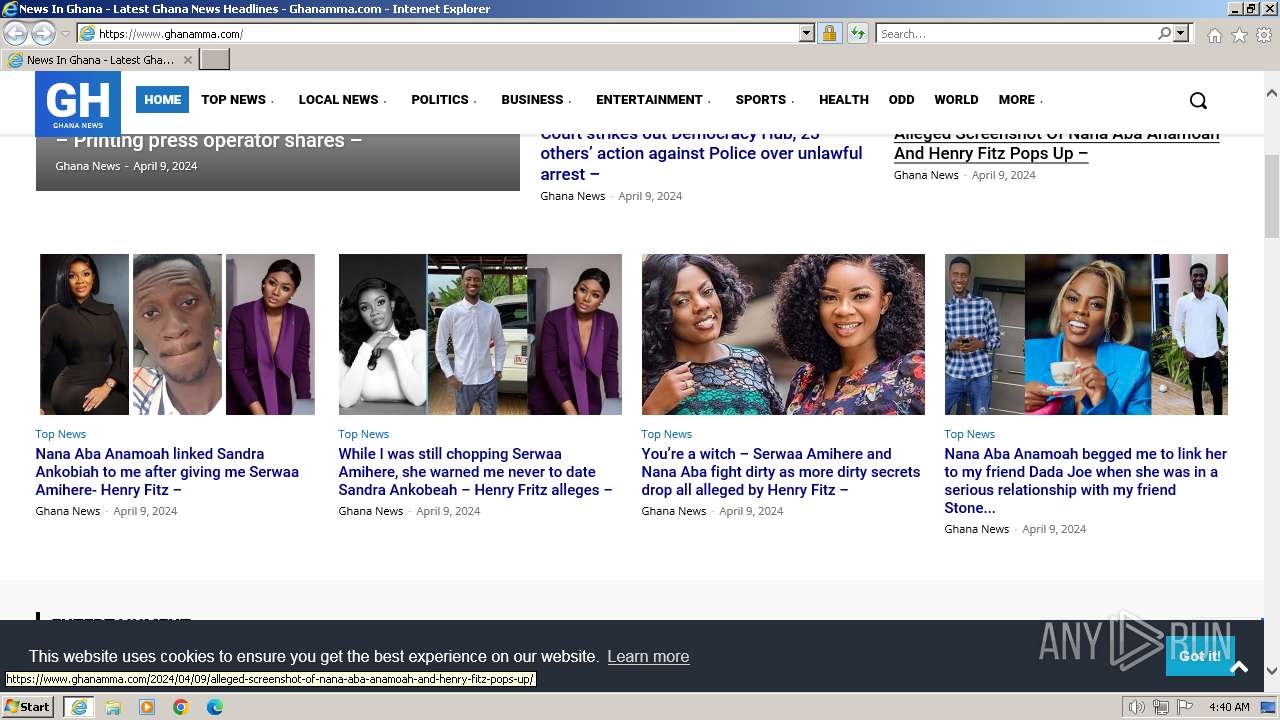The image size is (1280, 720).
Task: Open Google Chrome from the taskbar
Action: pos(181,707)
